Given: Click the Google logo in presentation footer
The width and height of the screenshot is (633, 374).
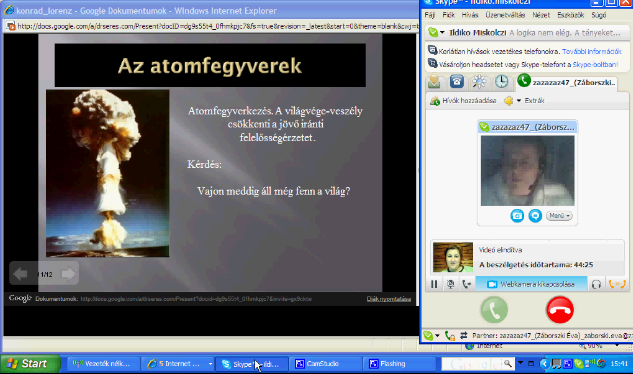Looking at the screenshot, I should [x=20, y=298].
